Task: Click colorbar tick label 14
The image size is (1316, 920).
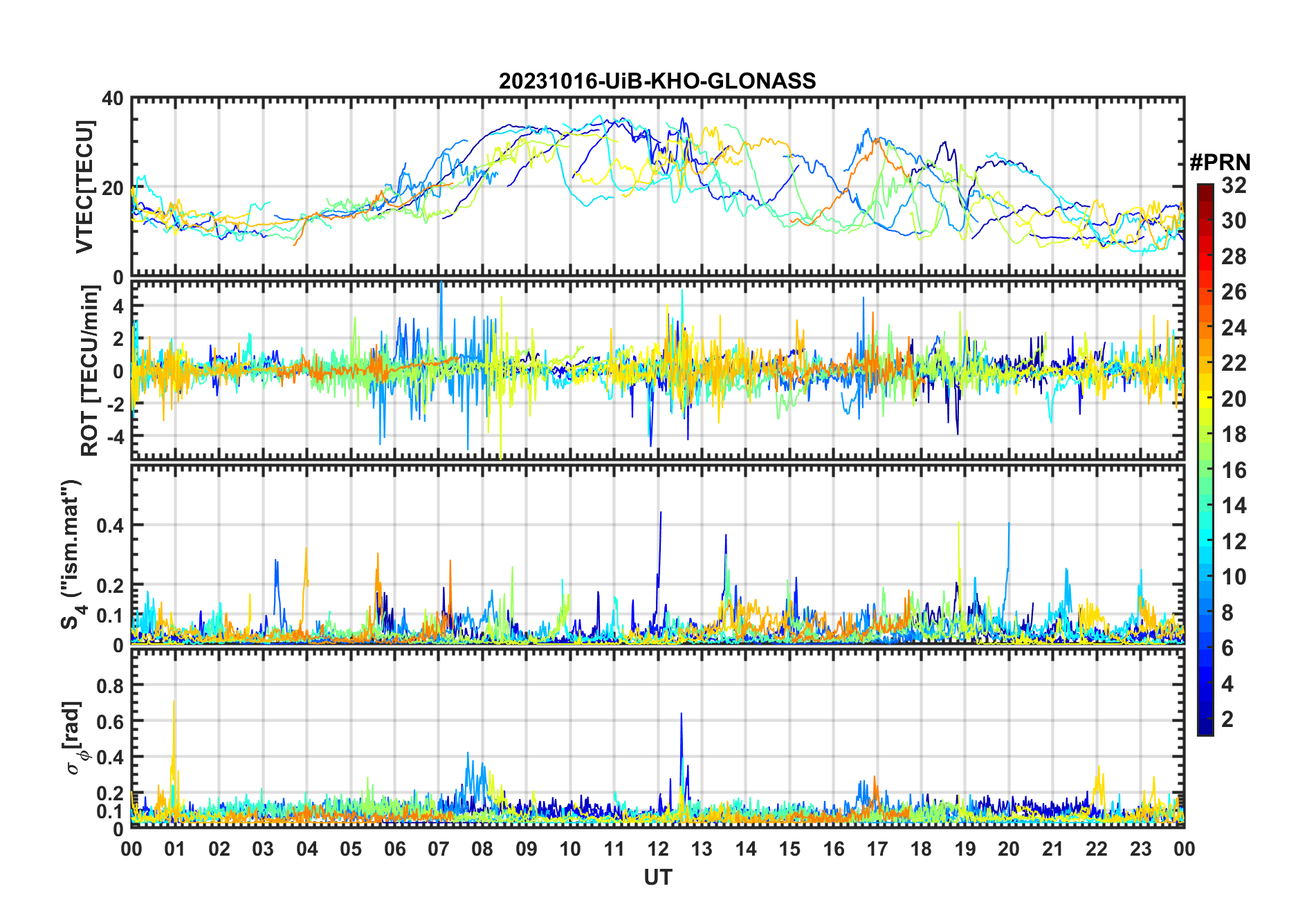Action: coord(1234,506)
